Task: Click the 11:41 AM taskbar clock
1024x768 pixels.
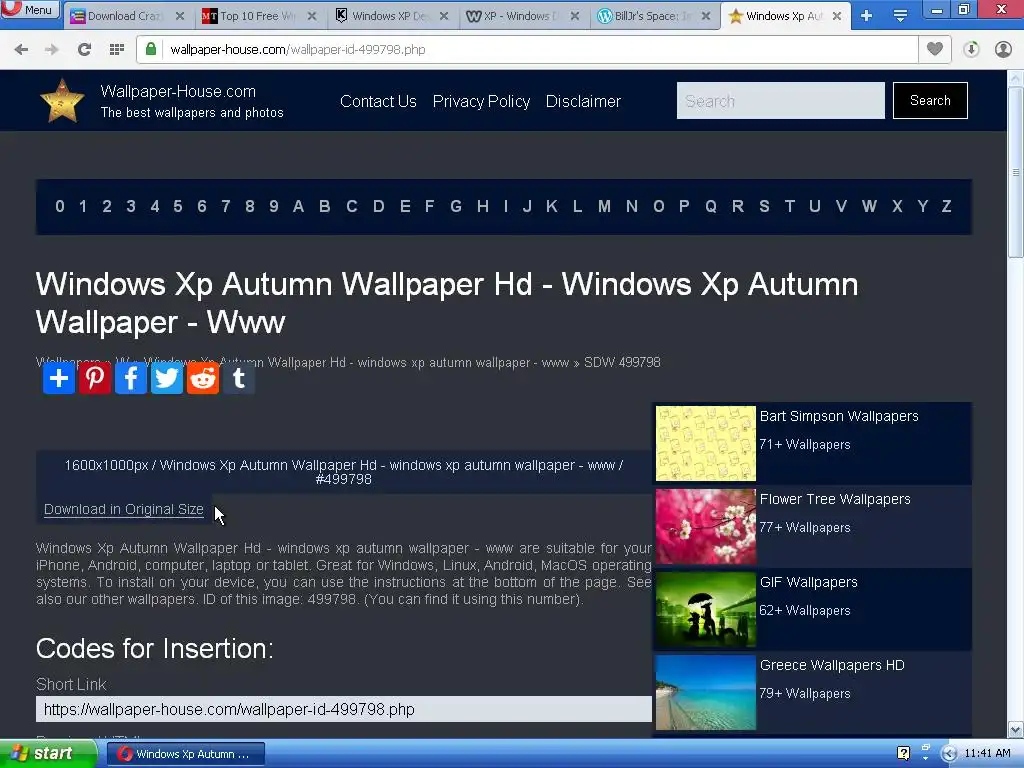Action: (987, 754)
